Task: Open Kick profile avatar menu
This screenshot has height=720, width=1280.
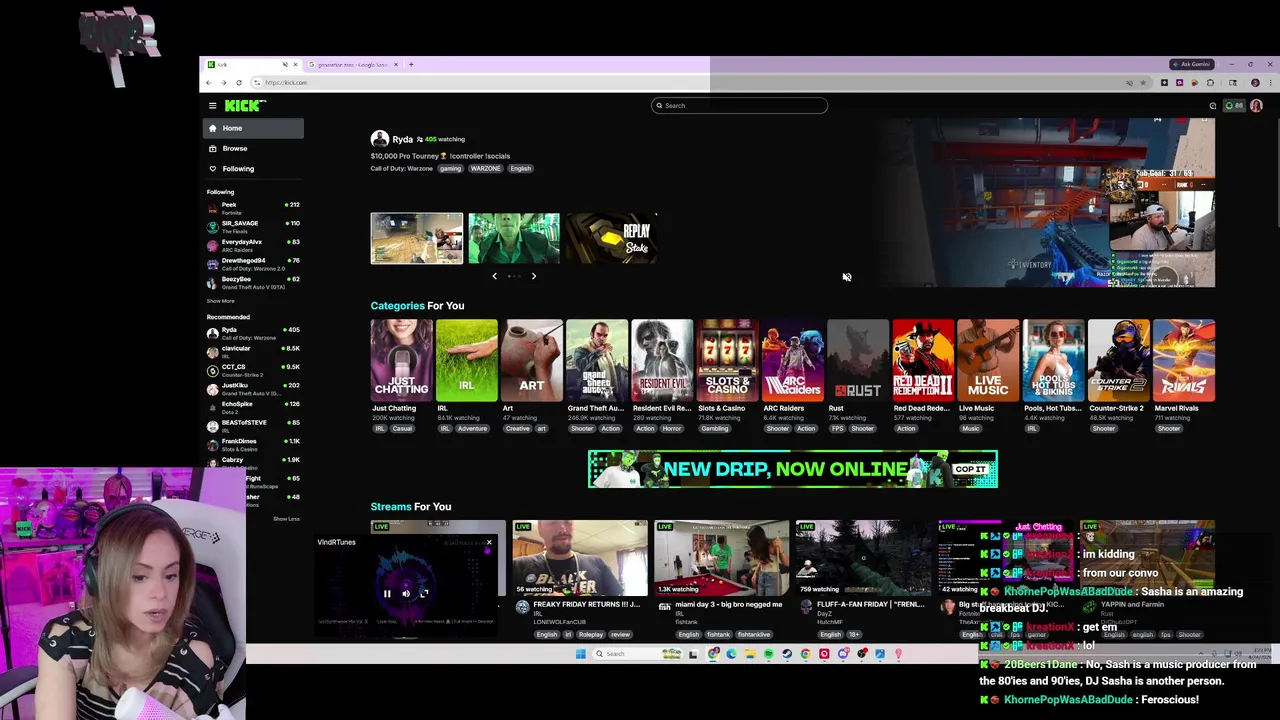Action: (1256, 105)
